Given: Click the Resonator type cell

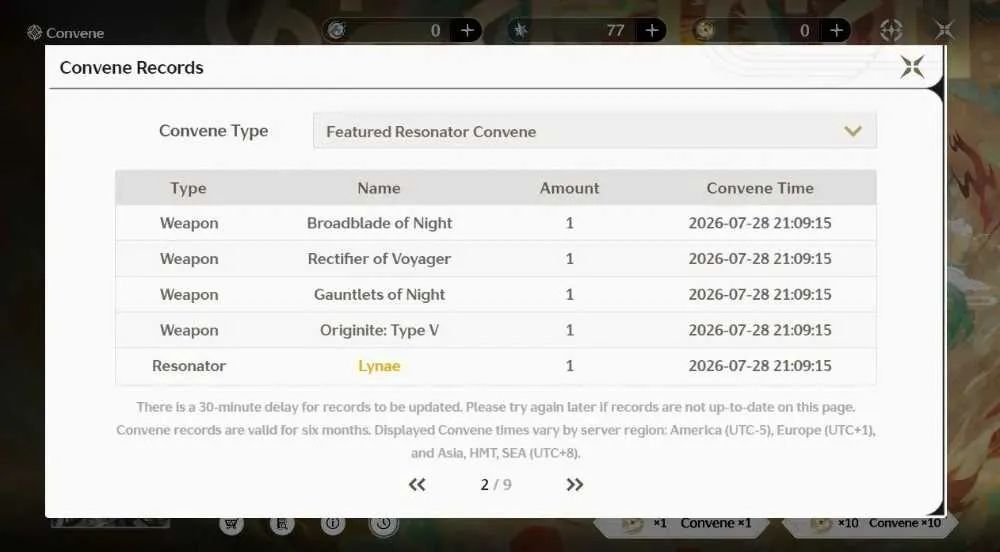Looking at the screenshot, I should point(189,366).
